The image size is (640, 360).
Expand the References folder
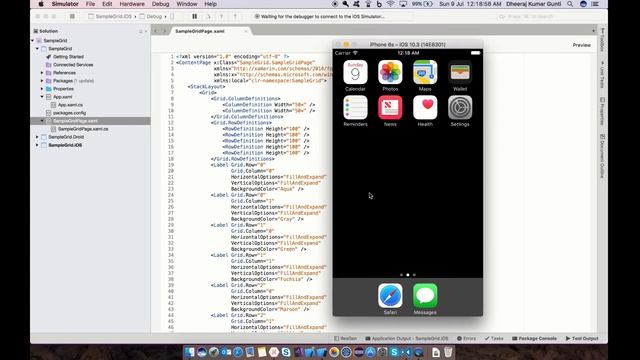(42, 73)
